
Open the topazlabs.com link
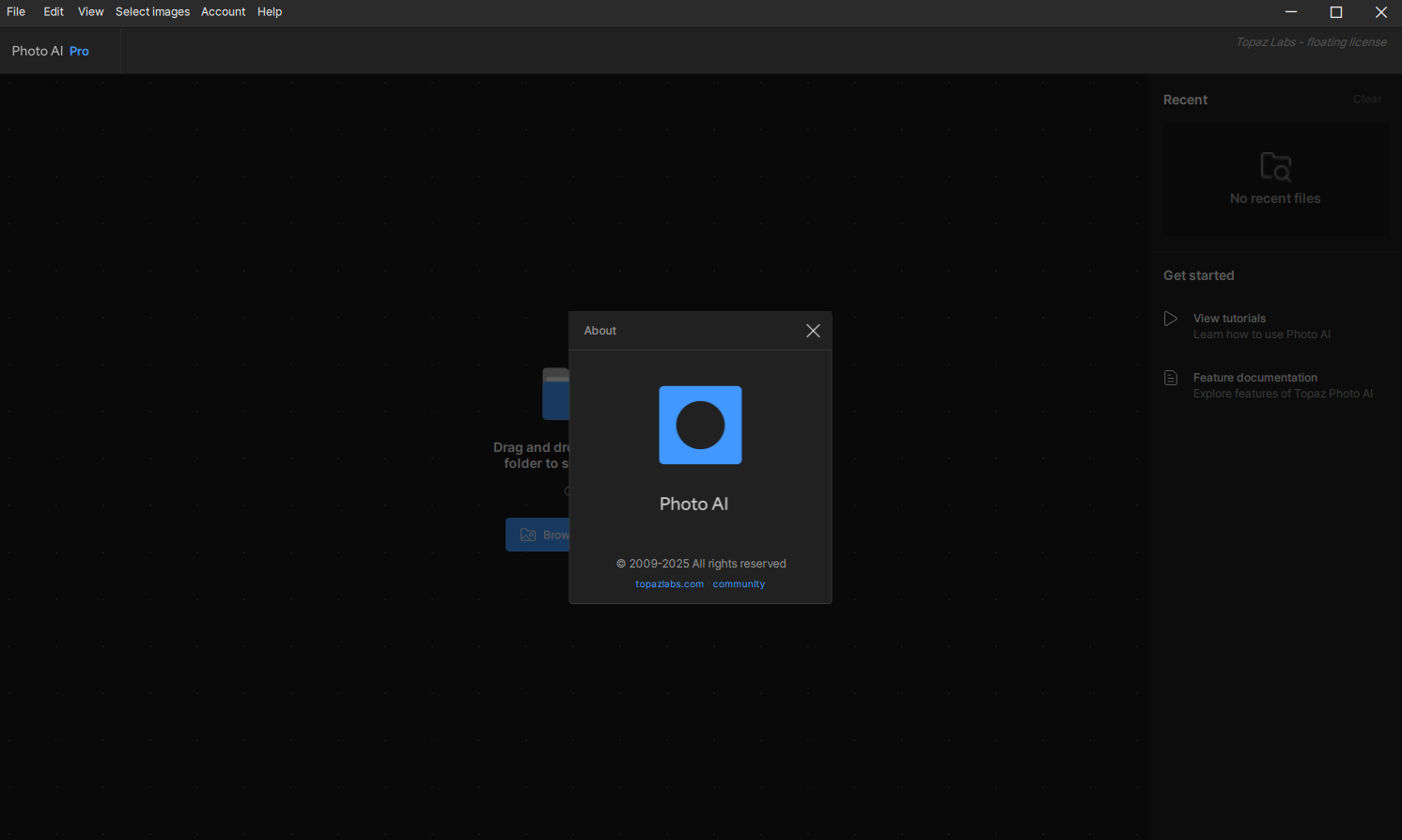[669, 584]
